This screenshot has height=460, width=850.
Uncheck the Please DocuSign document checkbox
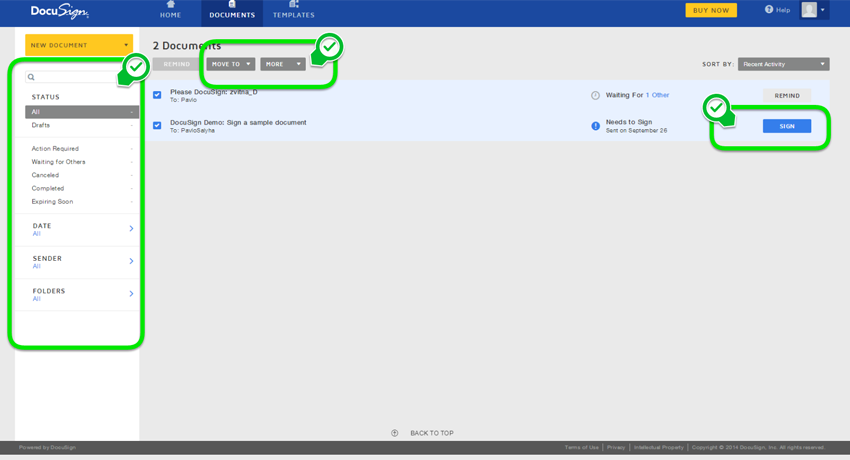[157, 95]
